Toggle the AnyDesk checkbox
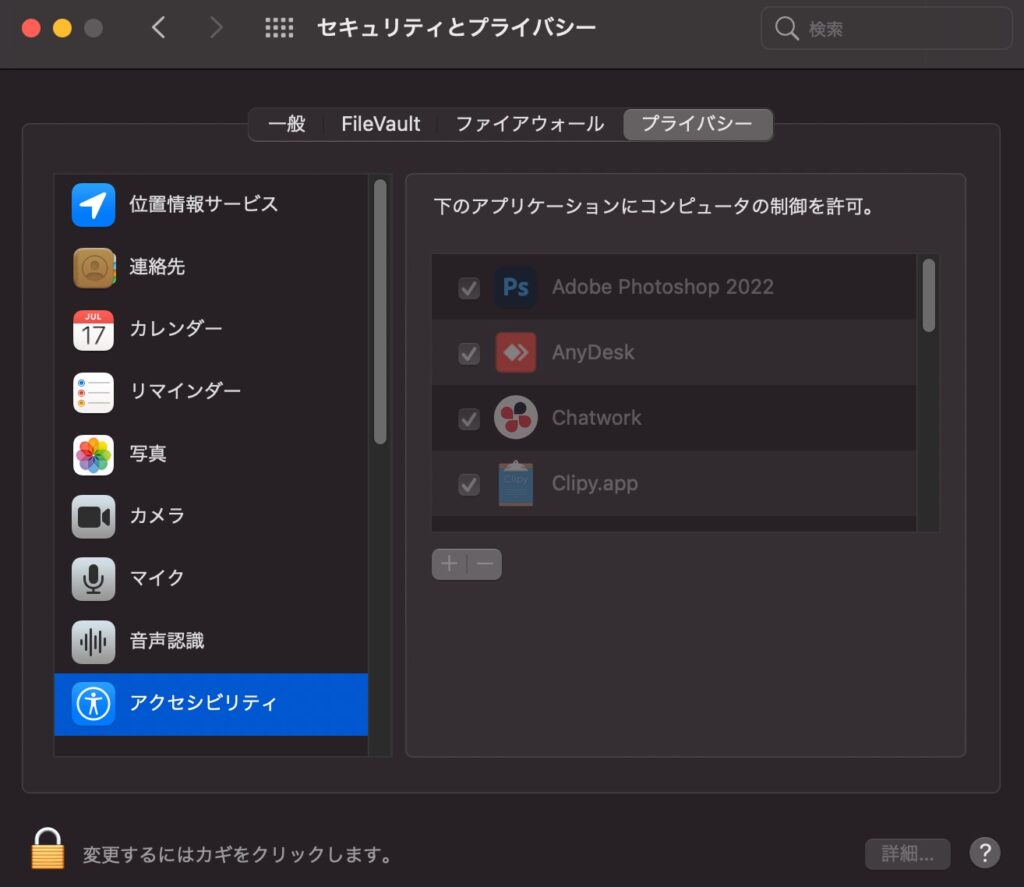 coord(469,353)
